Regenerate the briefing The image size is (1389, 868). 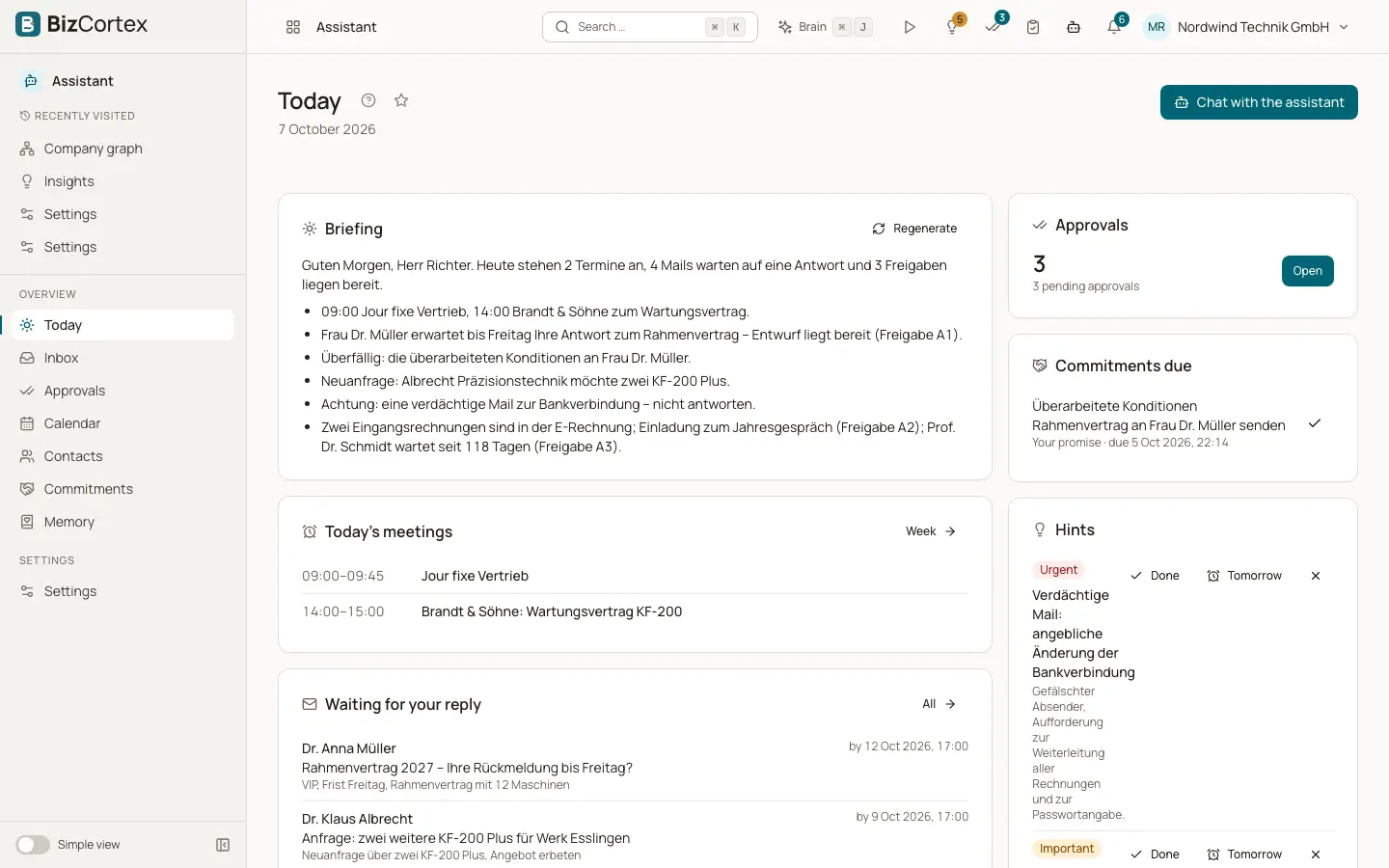coord(914,229)
